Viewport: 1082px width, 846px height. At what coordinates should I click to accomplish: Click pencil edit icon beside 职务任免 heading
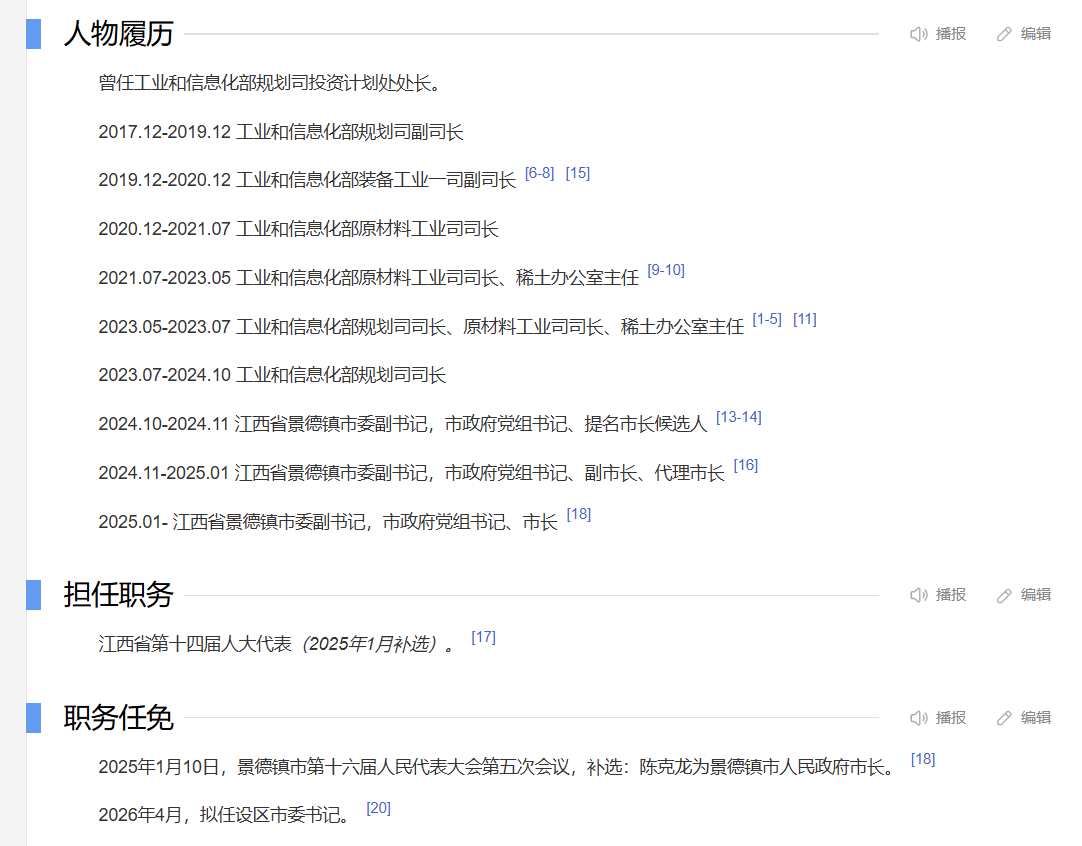pos(1004,718)
